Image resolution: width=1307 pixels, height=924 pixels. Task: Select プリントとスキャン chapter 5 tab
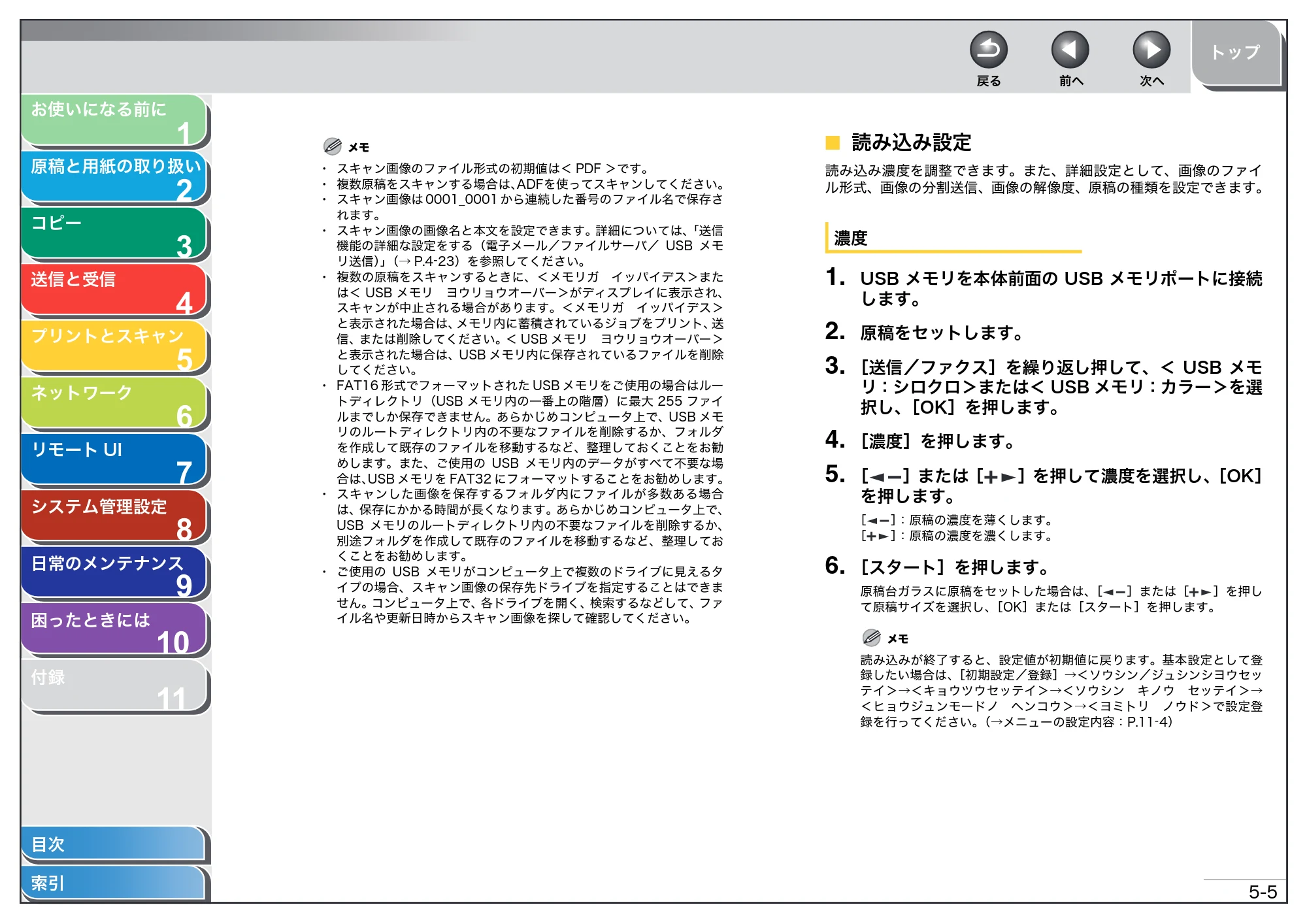click(x=114, y=347)
